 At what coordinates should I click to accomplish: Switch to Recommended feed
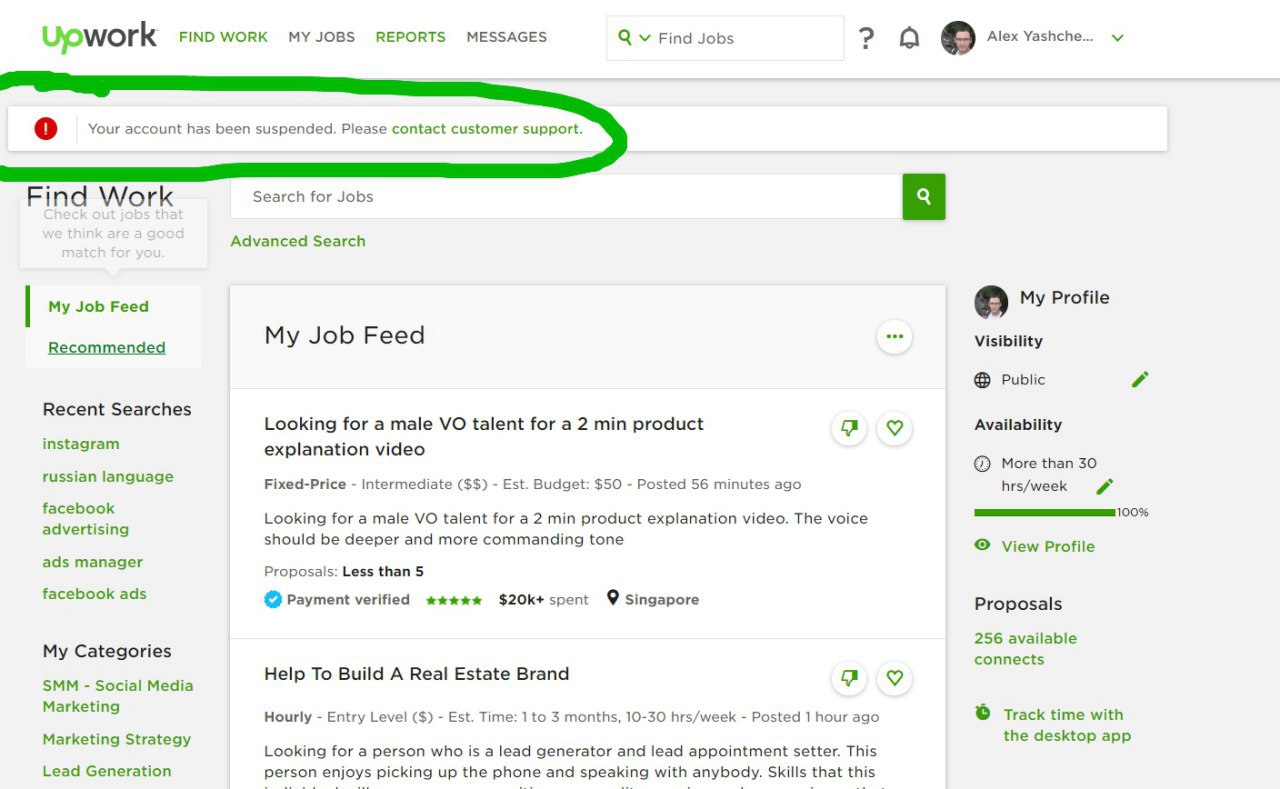pyautogui.click(x=107, y=348)
